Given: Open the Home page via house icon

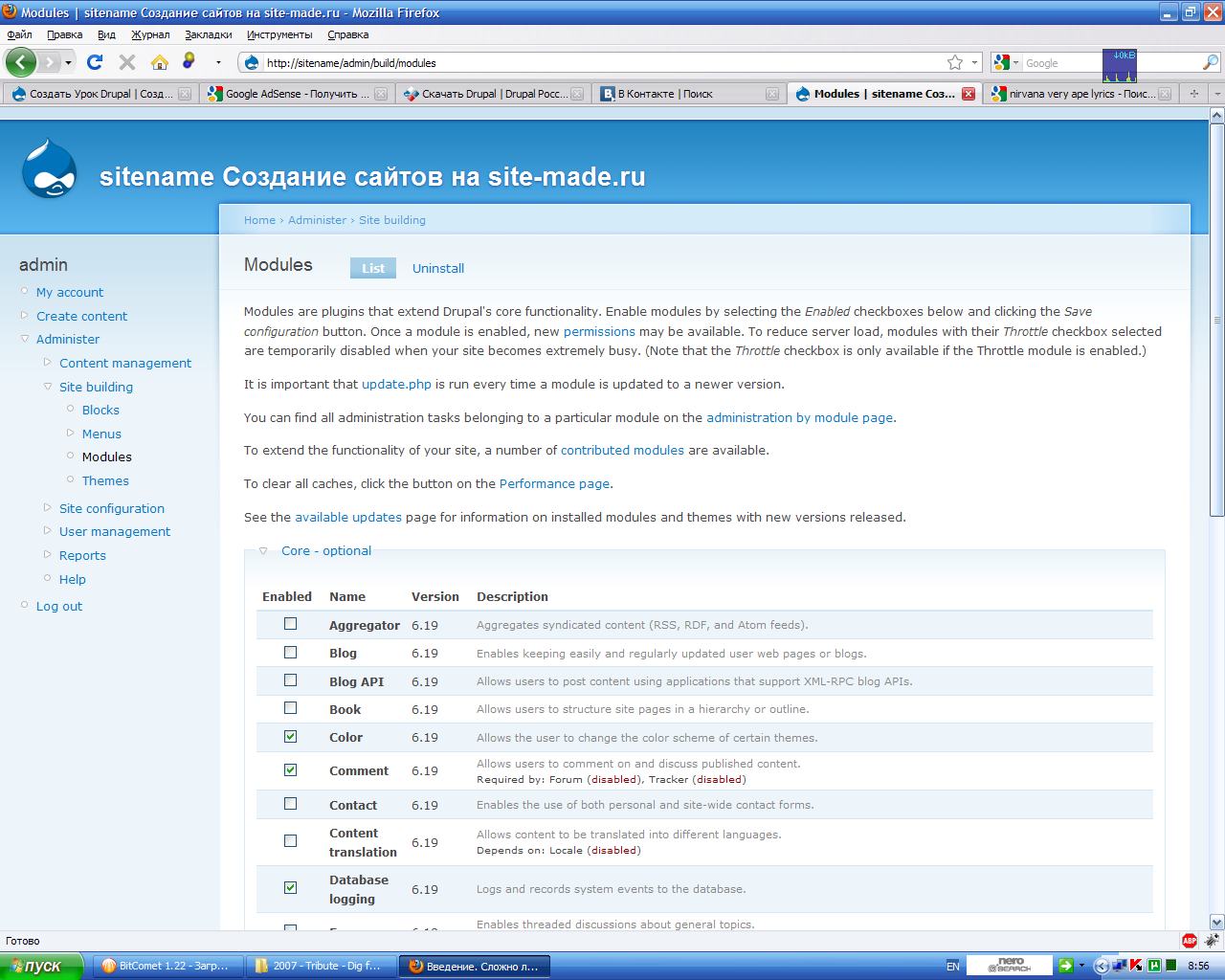Looking at the screenshot, I should 160,62.
